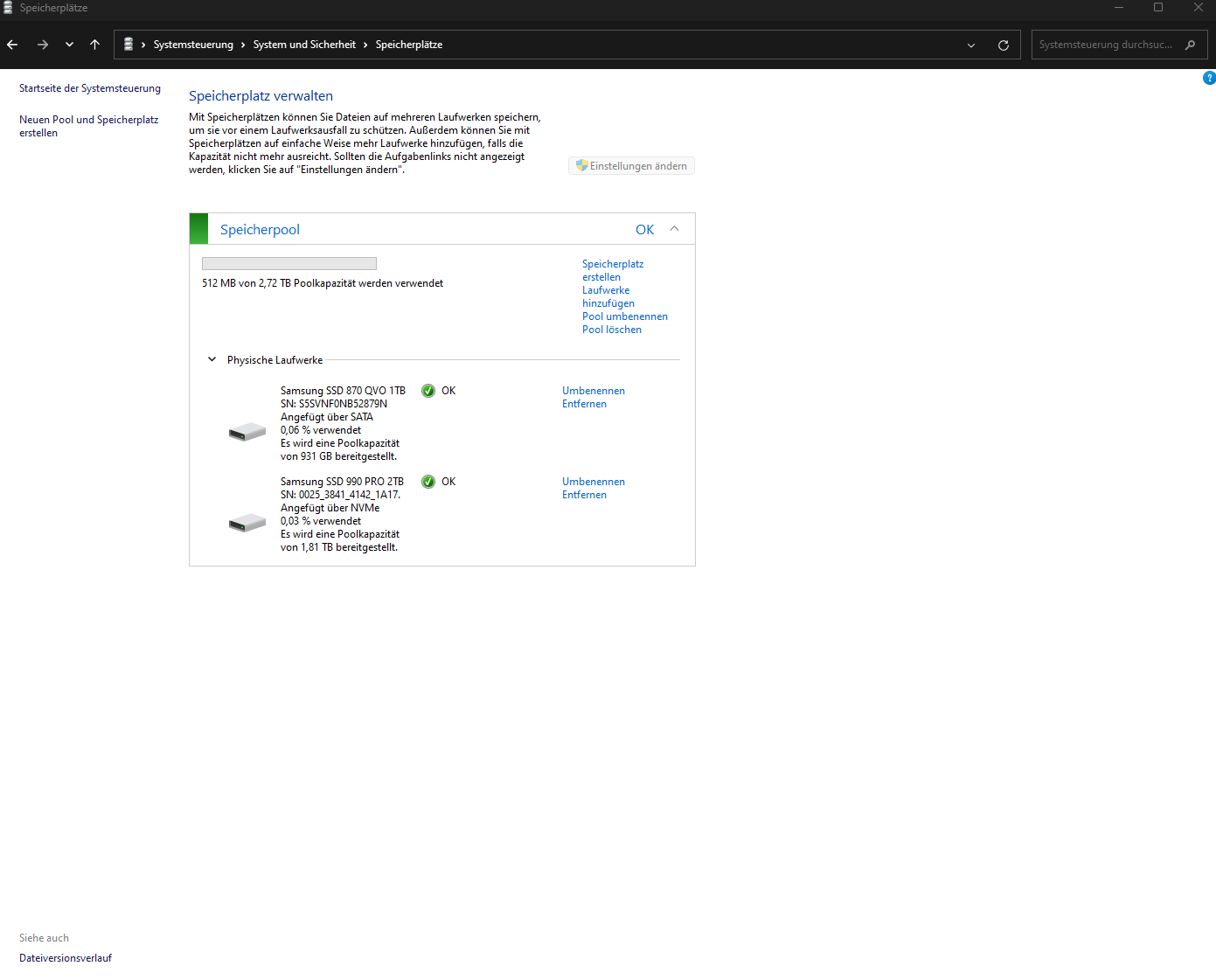Image resolution: width=1216 pixels, height=980 pixels.
Task: Click serial number S5SVNF0NB52879N
Action: tap(343, 404)
